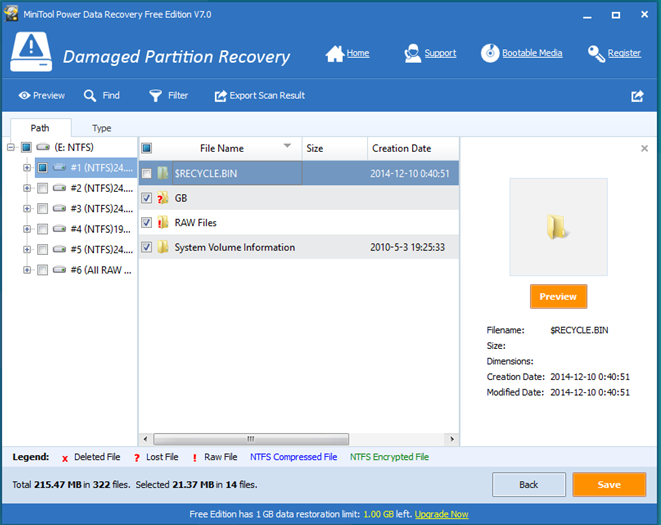Viewport: 661px width, 525px height.
Task: Uncheck the System Volume Information checkbox
Action: (x=146, y=247)
